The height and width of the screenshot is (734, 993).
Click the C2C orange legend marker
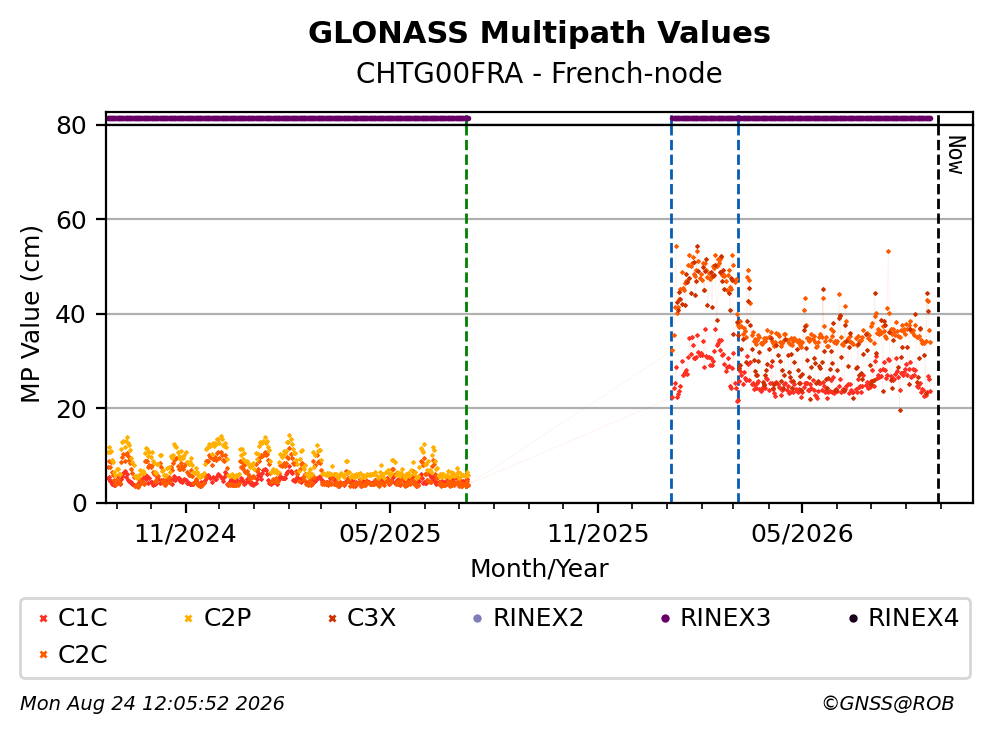(x=43, y=655)
